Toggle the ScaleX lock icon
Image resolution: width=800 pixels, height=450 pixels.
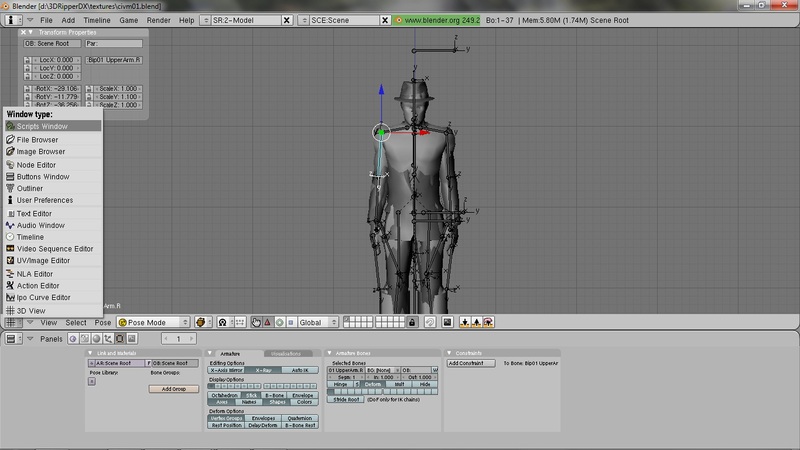tap(89, 89)
